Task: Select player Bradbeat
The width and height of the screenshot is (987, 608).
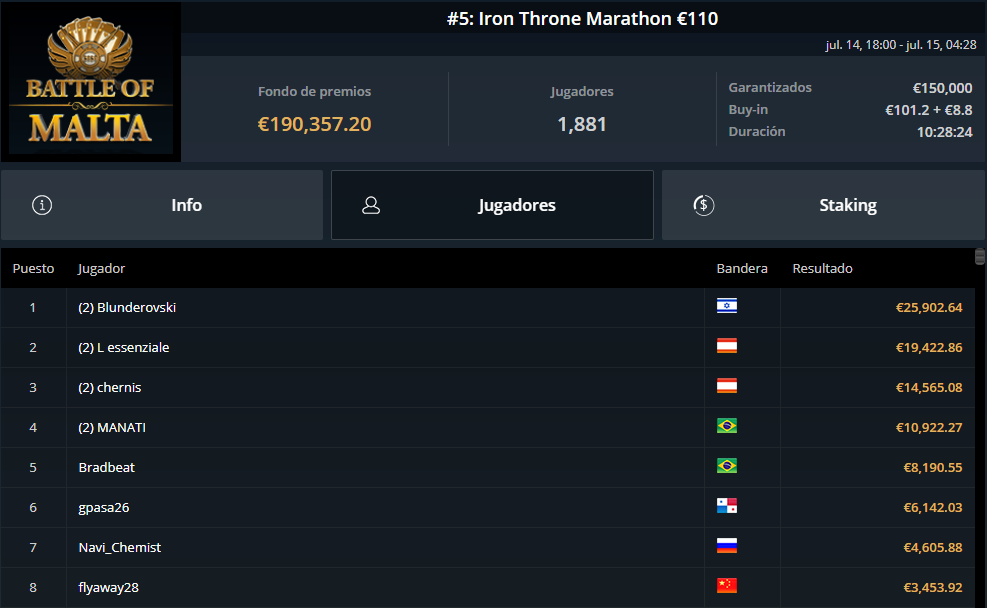Action: pos(106,468)
